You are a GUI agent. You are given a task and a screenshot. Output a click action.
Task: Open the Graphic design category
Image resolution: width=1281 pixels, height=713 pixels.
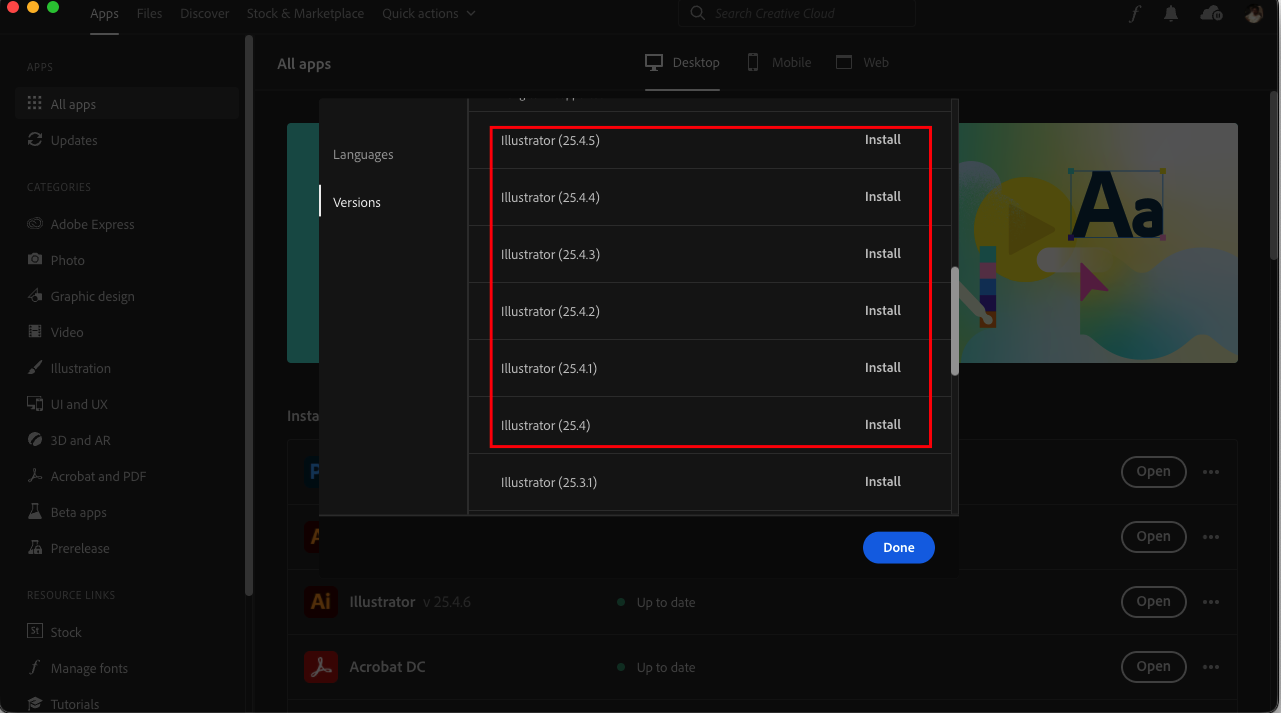click(33, 296)
